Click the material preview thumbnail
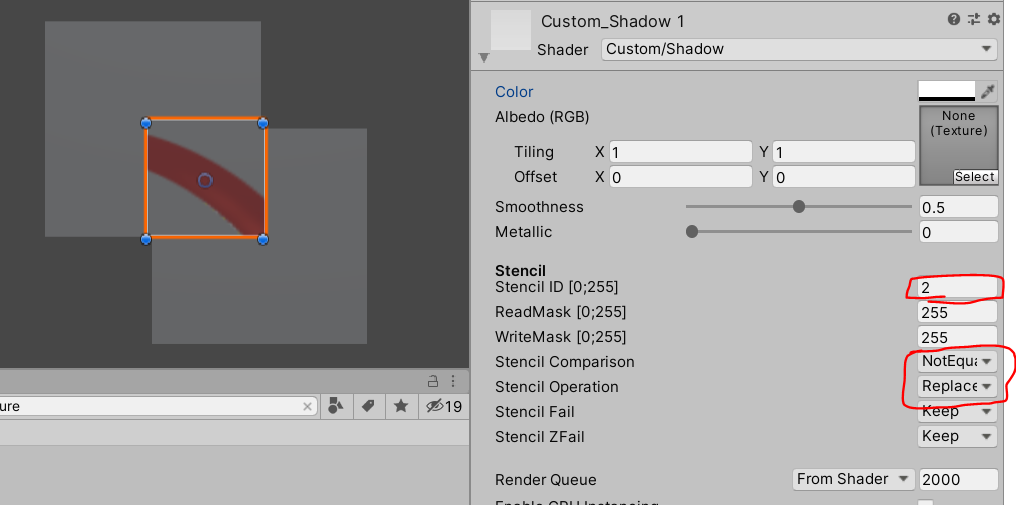Image resolution: width=1016 pixels, height=505 pixels. tap(511, 30)
